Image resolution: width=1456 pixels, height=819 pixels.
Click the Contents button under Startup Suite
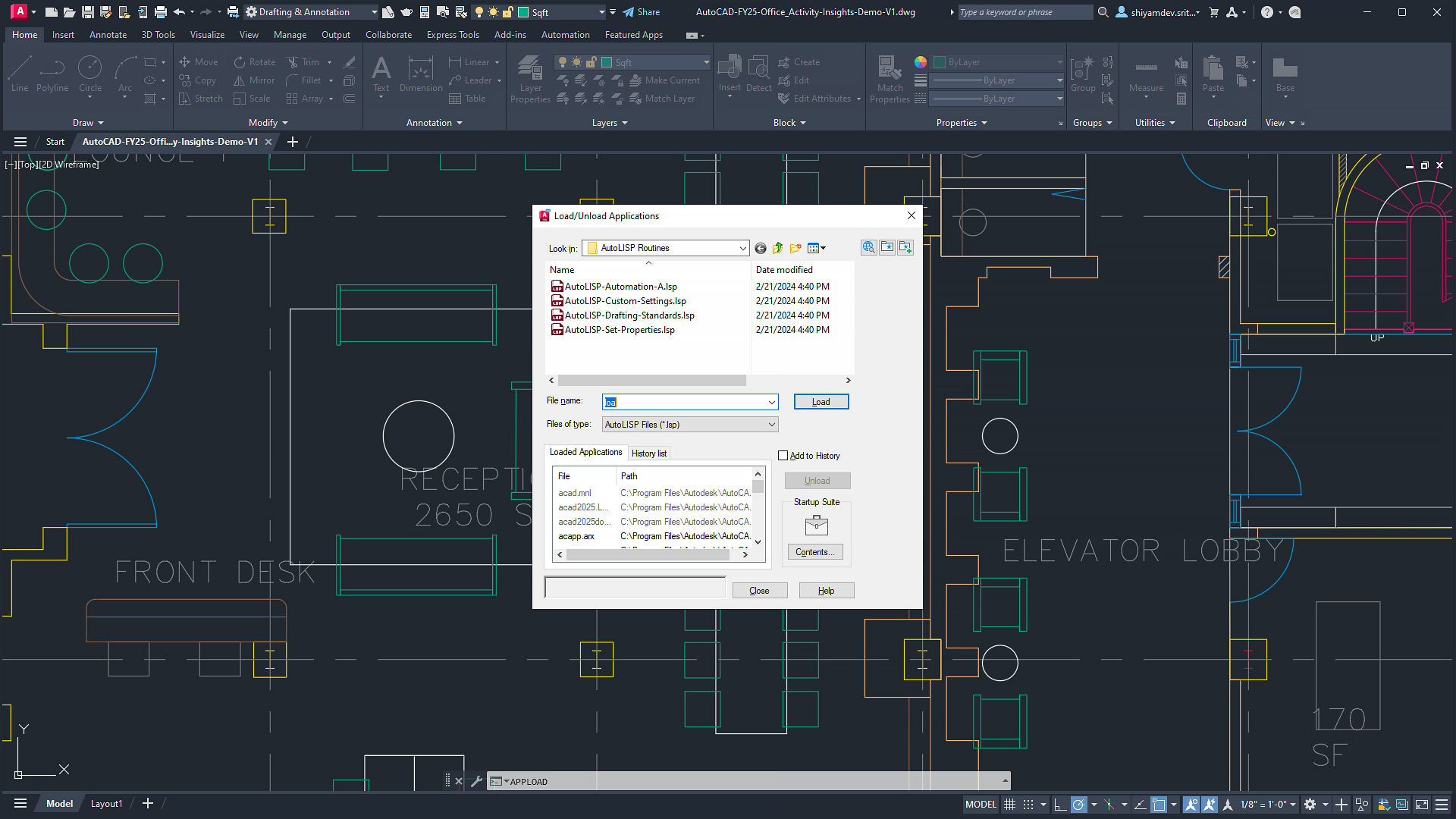pyautogui.click(x=815, y=551)
